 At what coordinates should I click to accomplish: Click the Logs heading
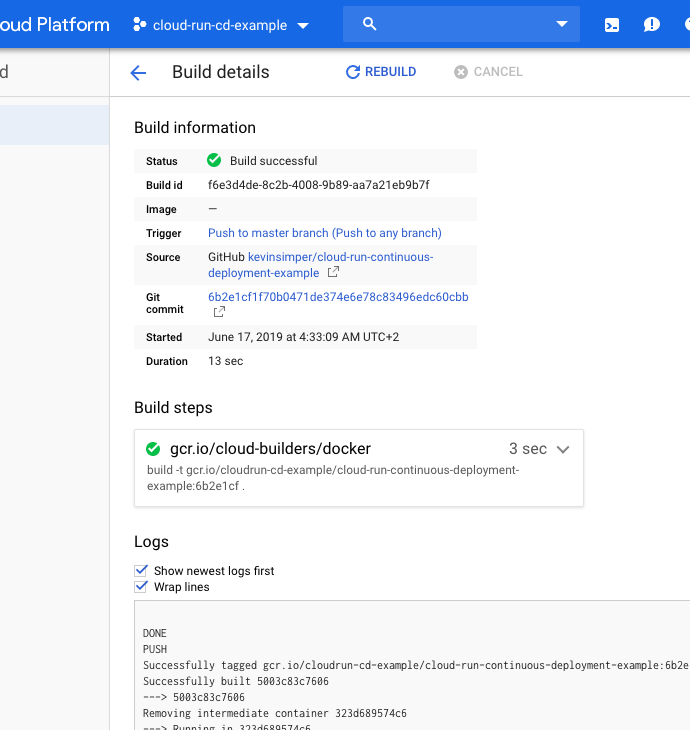click(151, 541)
